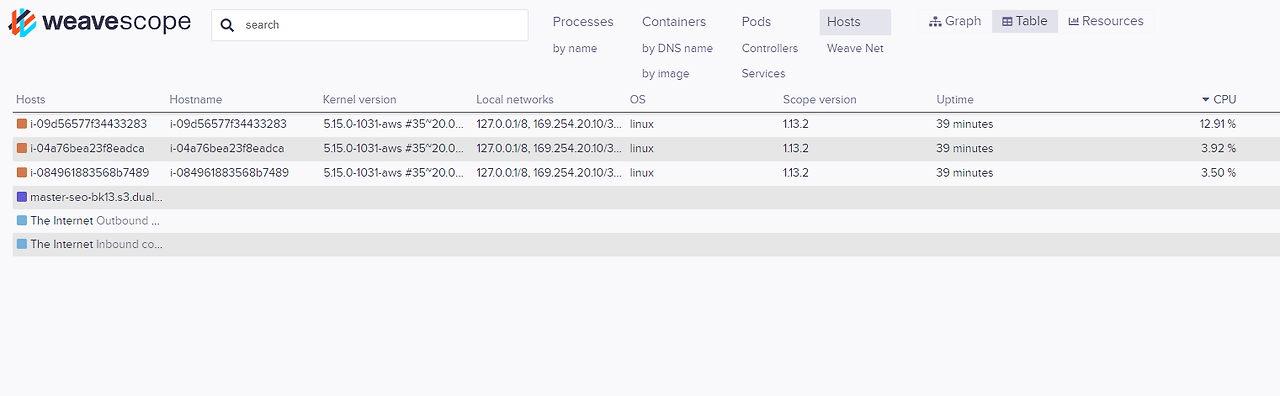
Task: Select host row i-084961883568b7489
Action: [646, 173]
